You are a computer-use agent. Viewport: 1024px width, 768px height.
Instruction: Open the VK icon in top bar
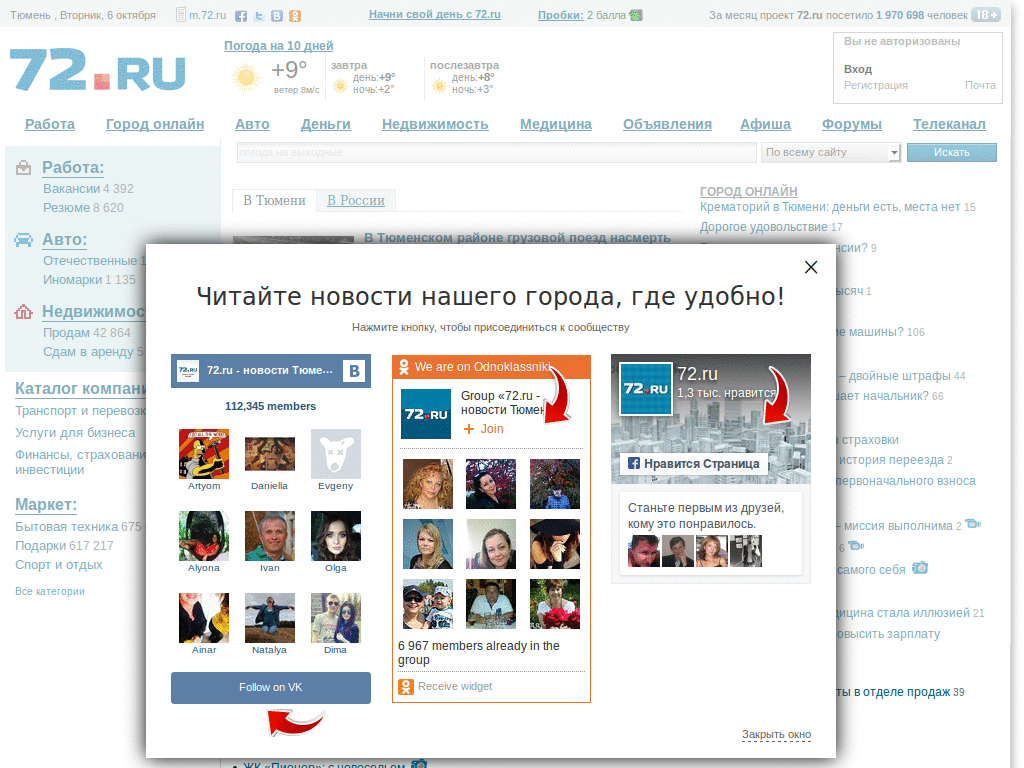coord(277,16)
